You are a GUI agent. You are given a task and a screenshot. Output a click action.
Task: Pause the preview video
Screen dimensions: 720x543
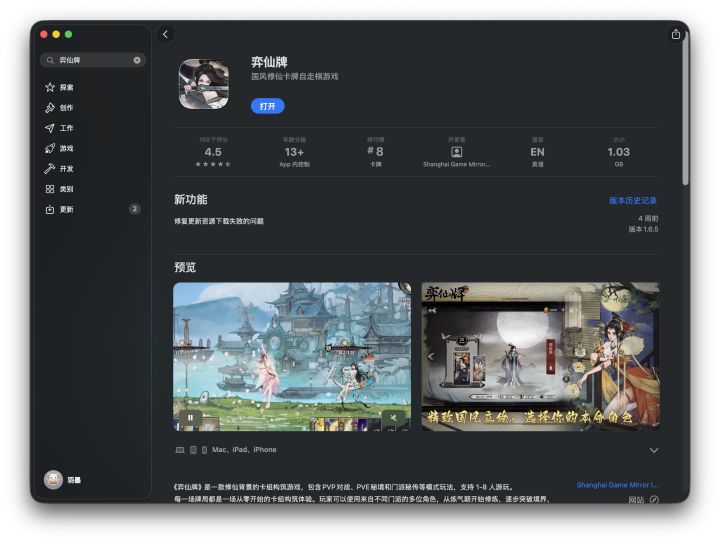[190, 418]
